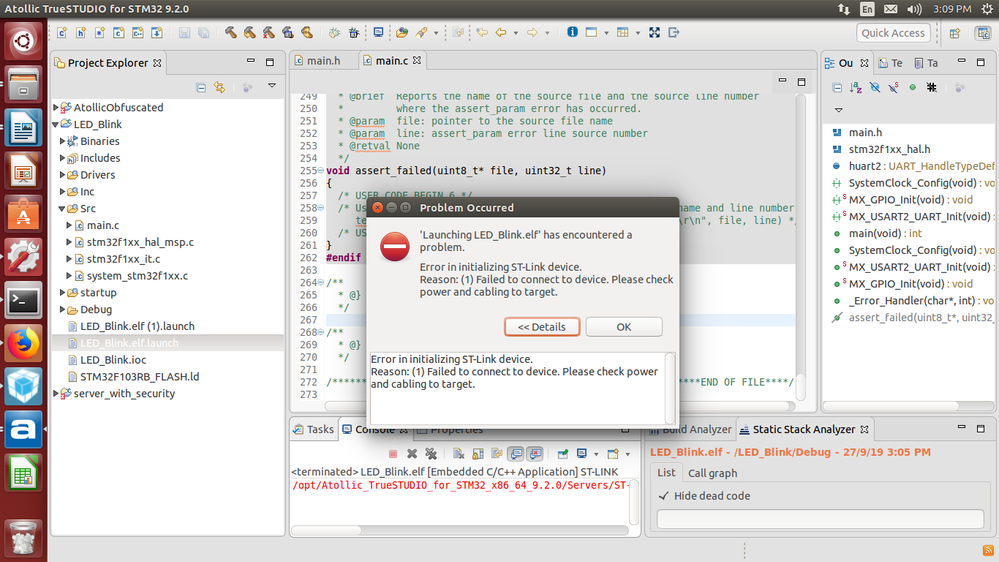Toggle Show Console on standard error change
Screen dimensions: 999x562
coord(535,454)
